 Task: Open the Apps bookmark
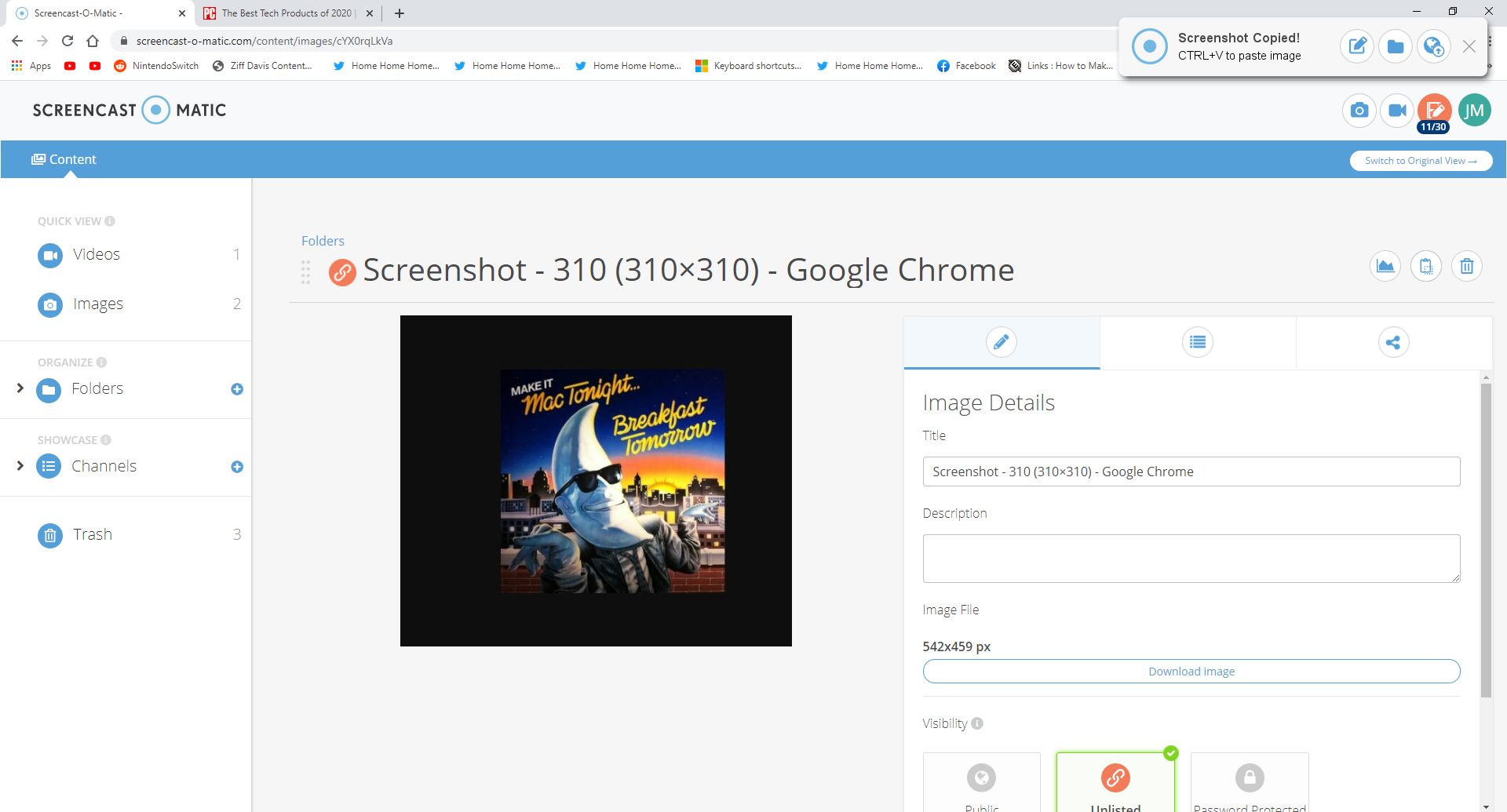pos(31,66)
